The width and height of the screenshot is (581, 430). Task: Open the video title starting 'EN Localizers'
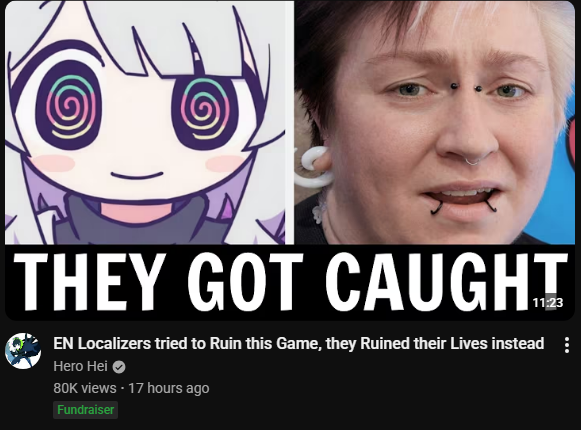tap(299, 343)
